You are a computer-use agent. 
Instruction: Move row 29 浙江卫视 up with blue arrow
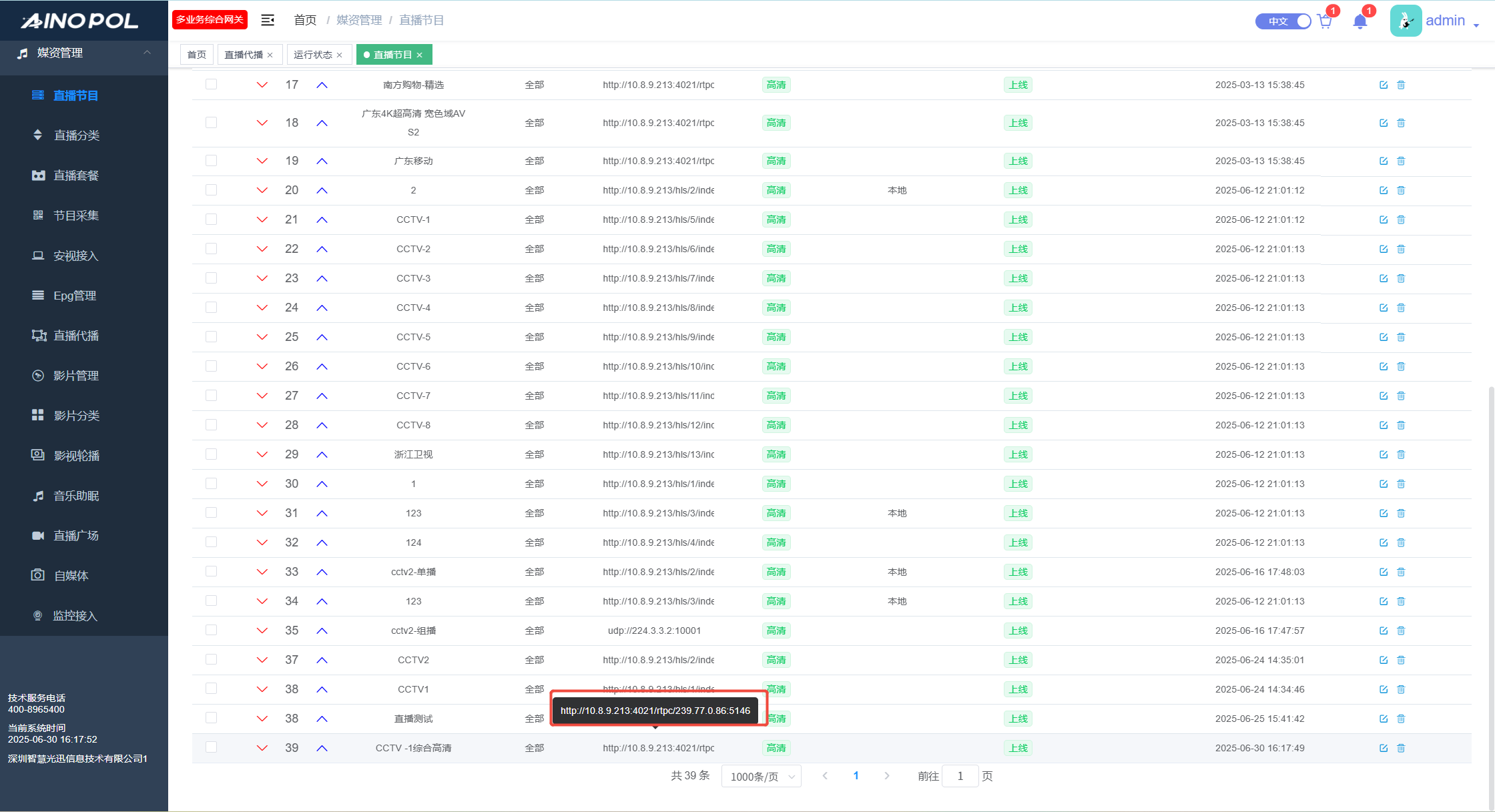point(322,454)
